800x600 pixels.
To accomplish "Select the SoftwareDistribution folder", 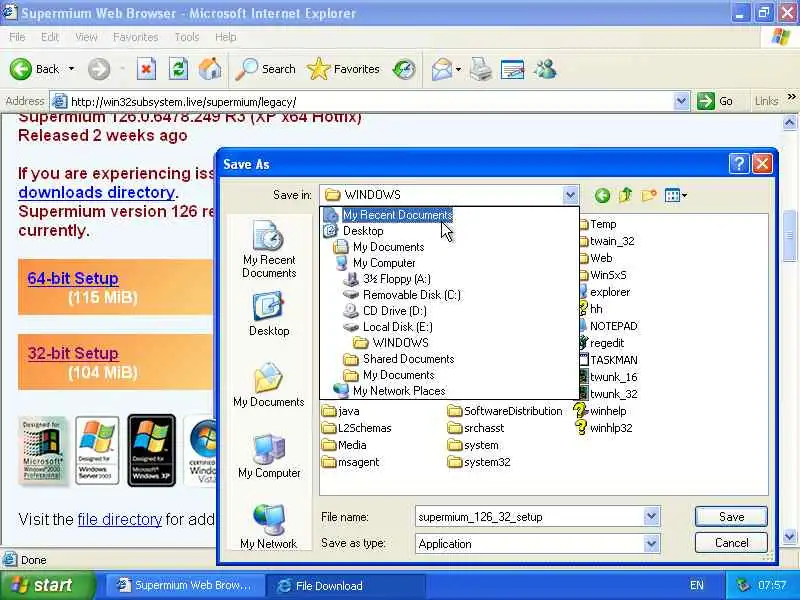I will pyautogui.click(x=505, y=411).
